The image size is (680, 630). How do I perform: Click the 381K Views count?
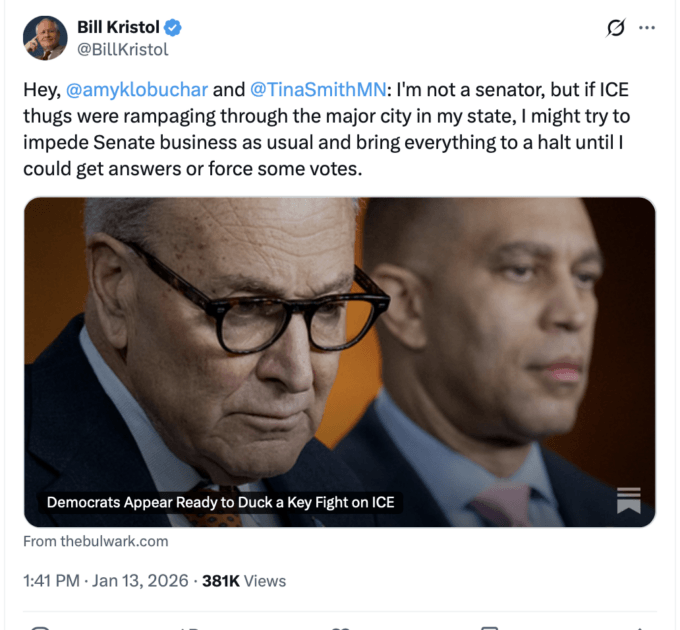click(x=244, y=580)
